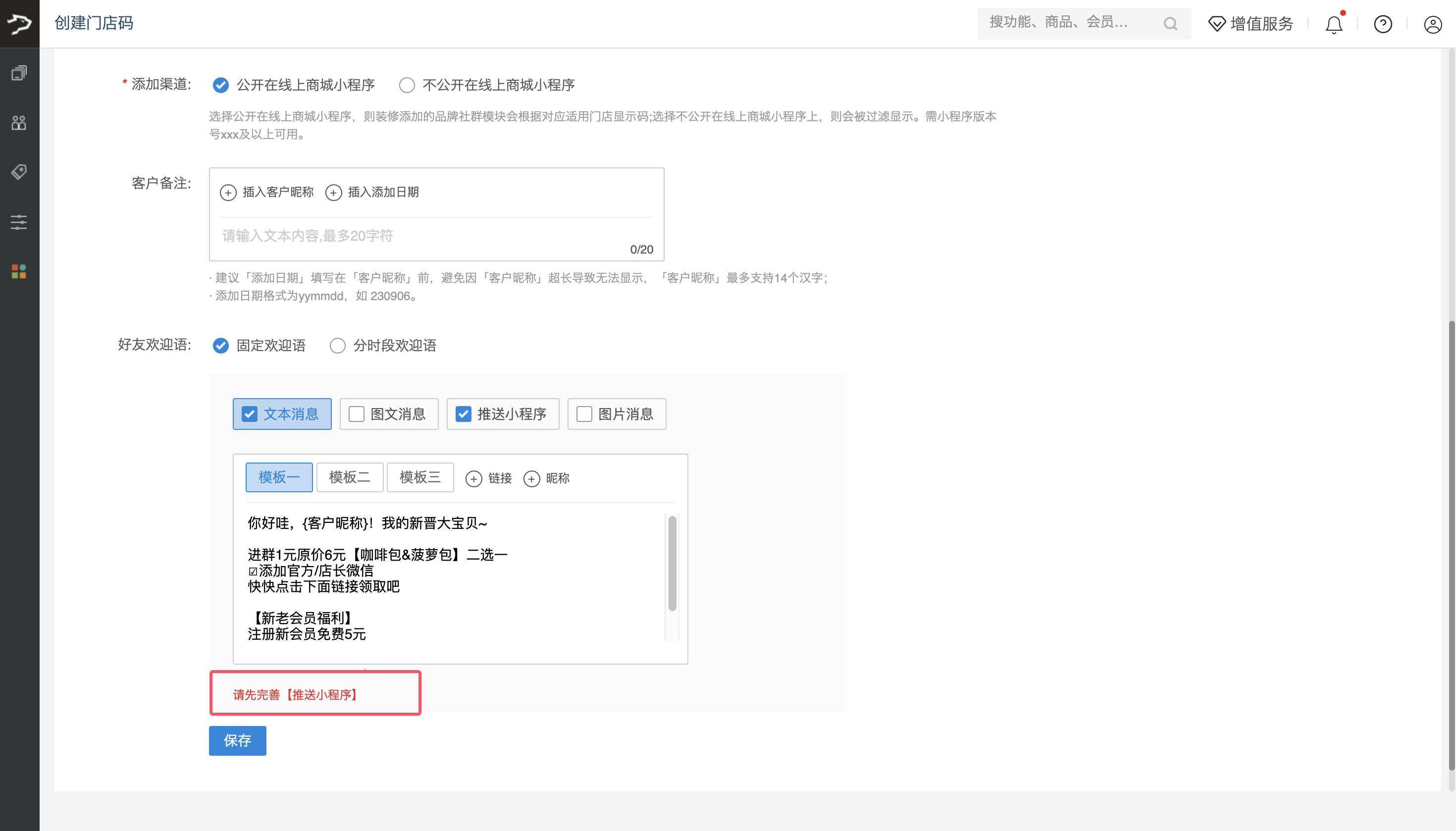
Task: Open the price tag marketing sidebar icon
Action: click(19, 172)
